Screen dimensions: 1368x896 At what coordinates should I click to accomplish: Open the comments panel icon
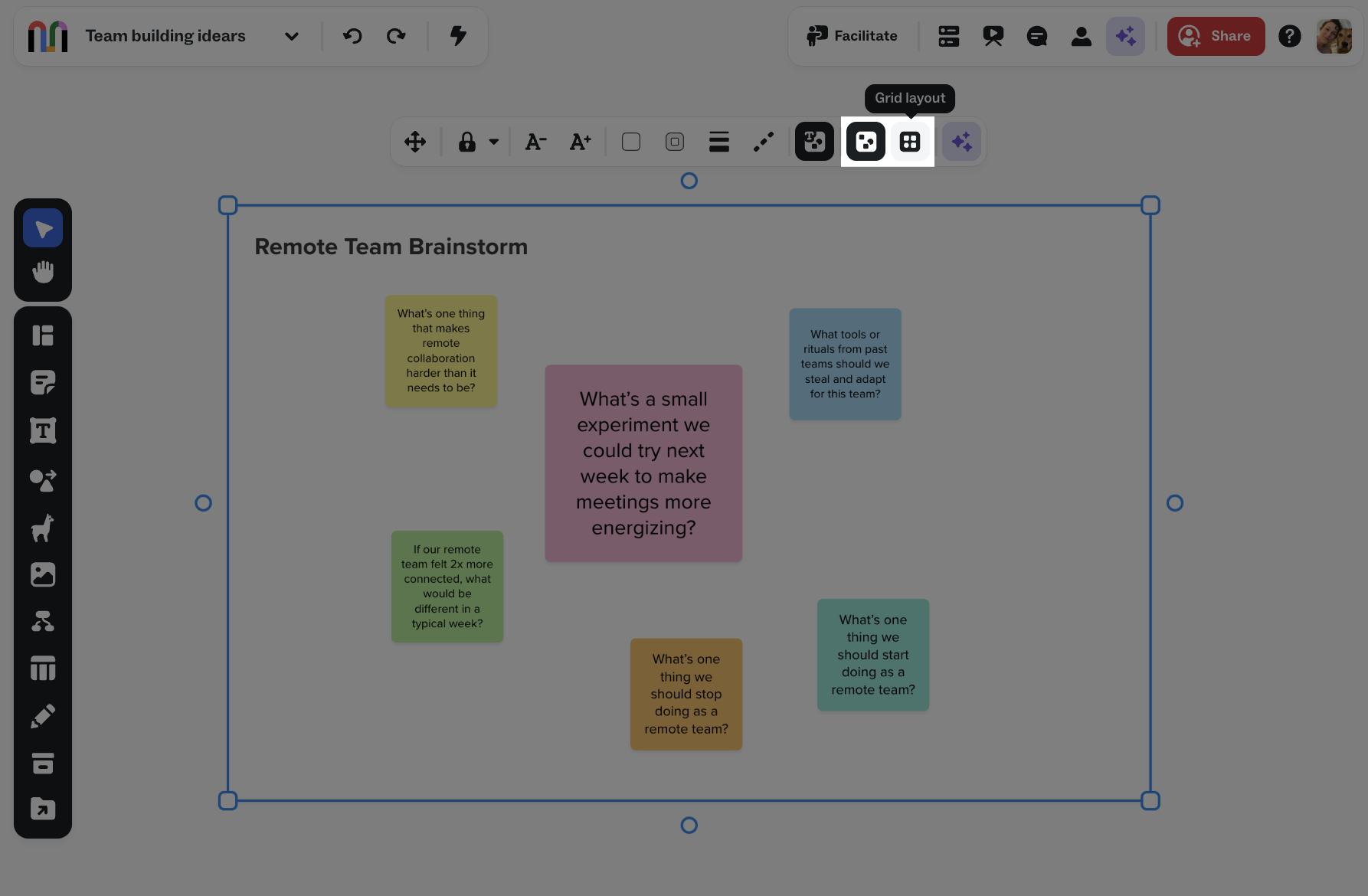[1037, 36]
